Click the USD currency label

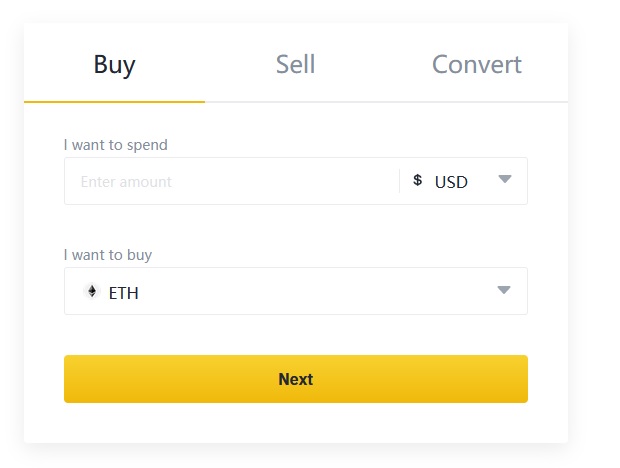pos(451,182)
